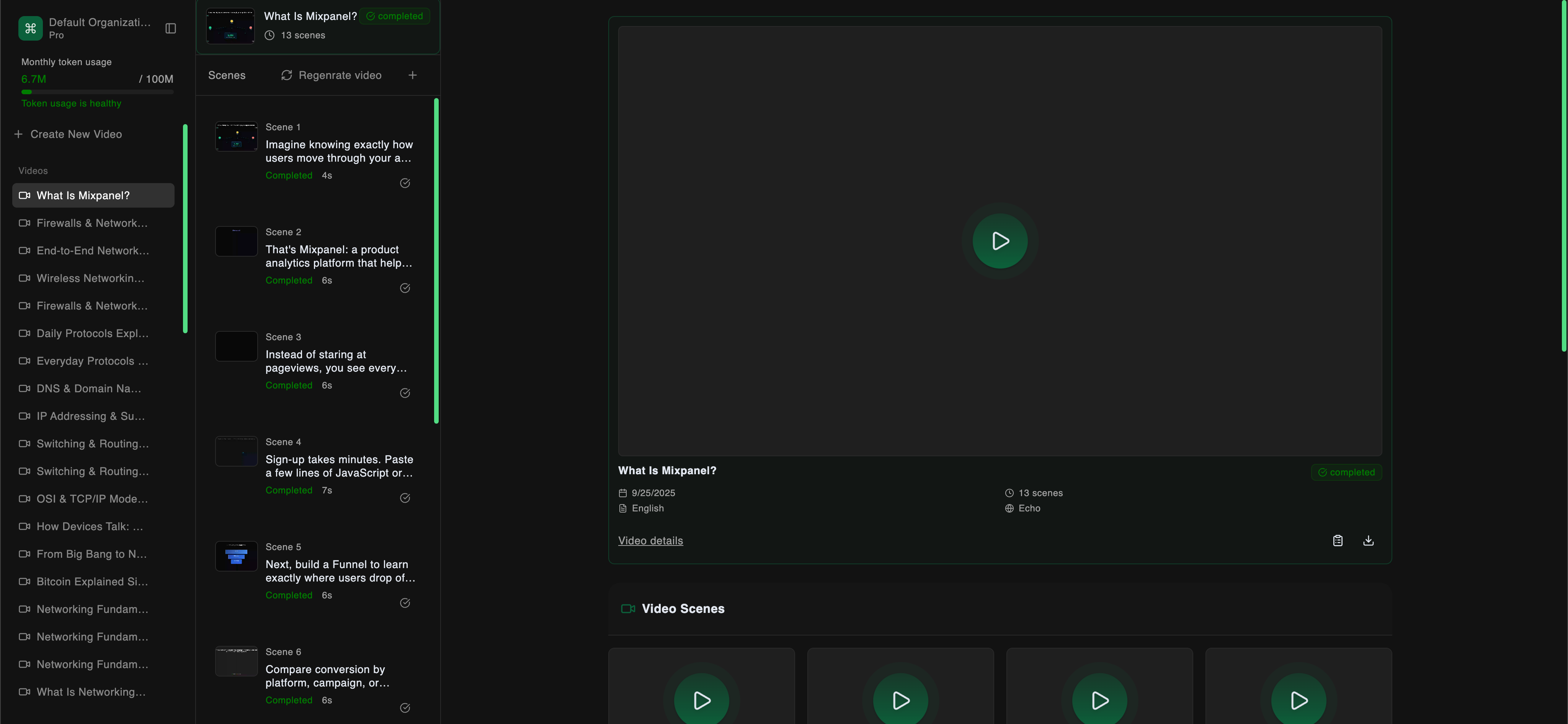The image size is (1568, 724).
Task: Open the IP Addressing & Su... video
Action: 93,416
